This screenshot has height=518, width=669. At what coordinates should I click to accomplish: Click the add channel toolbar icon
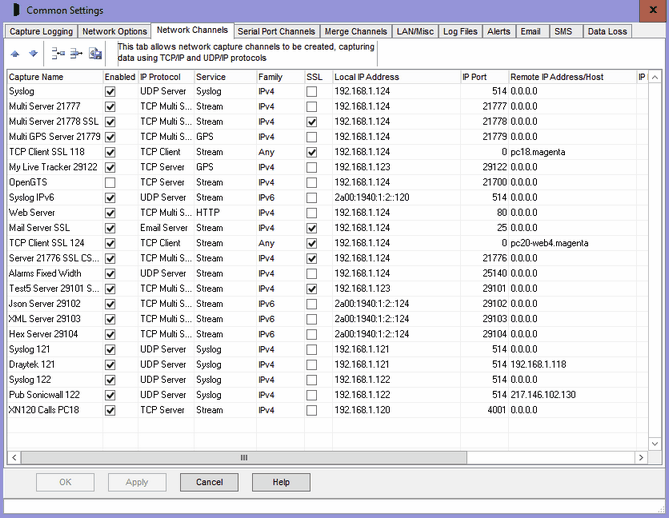pos(57,53)
